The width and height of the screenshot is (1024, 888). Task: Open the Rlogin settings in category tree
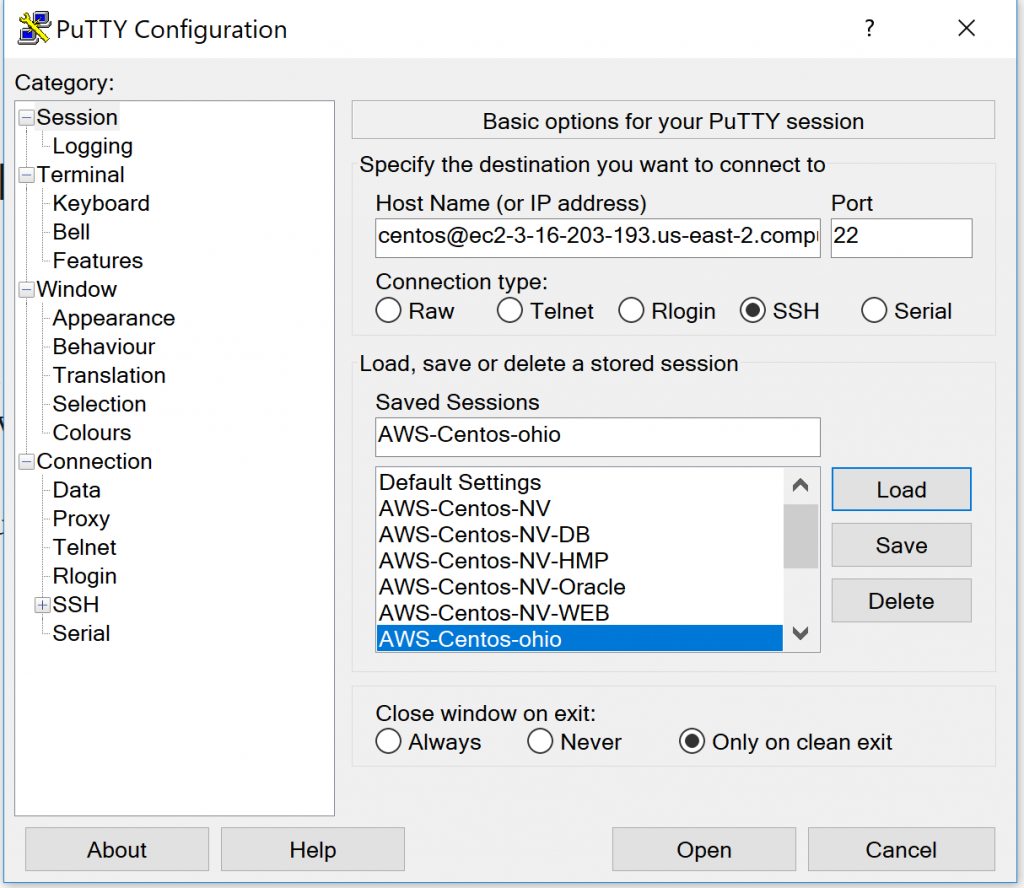(85, 577)
